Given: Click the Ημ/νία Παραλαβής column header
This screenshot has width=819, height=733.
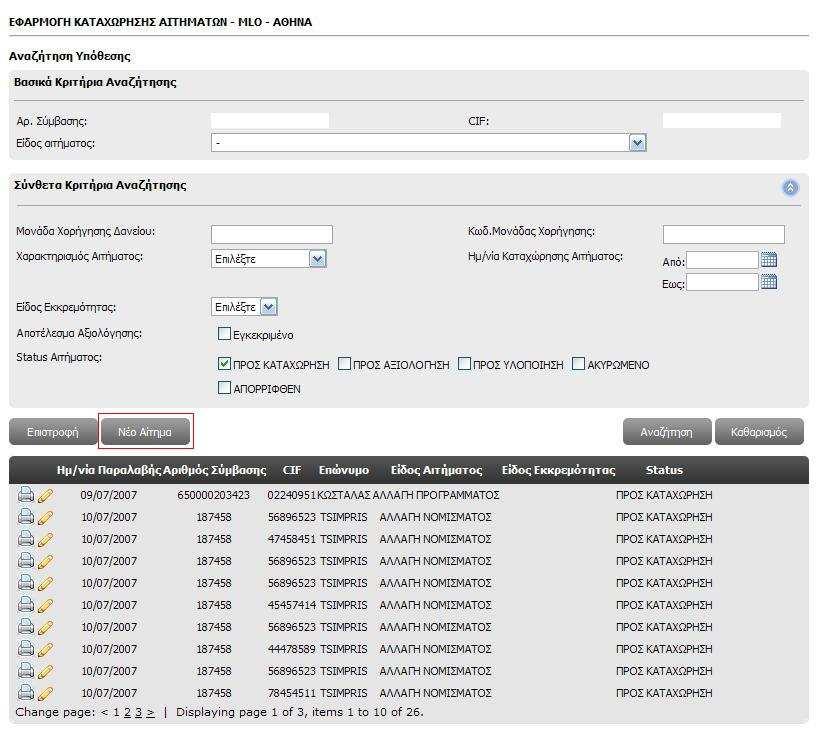Looking at the screenshot, I should coord(109,470).
